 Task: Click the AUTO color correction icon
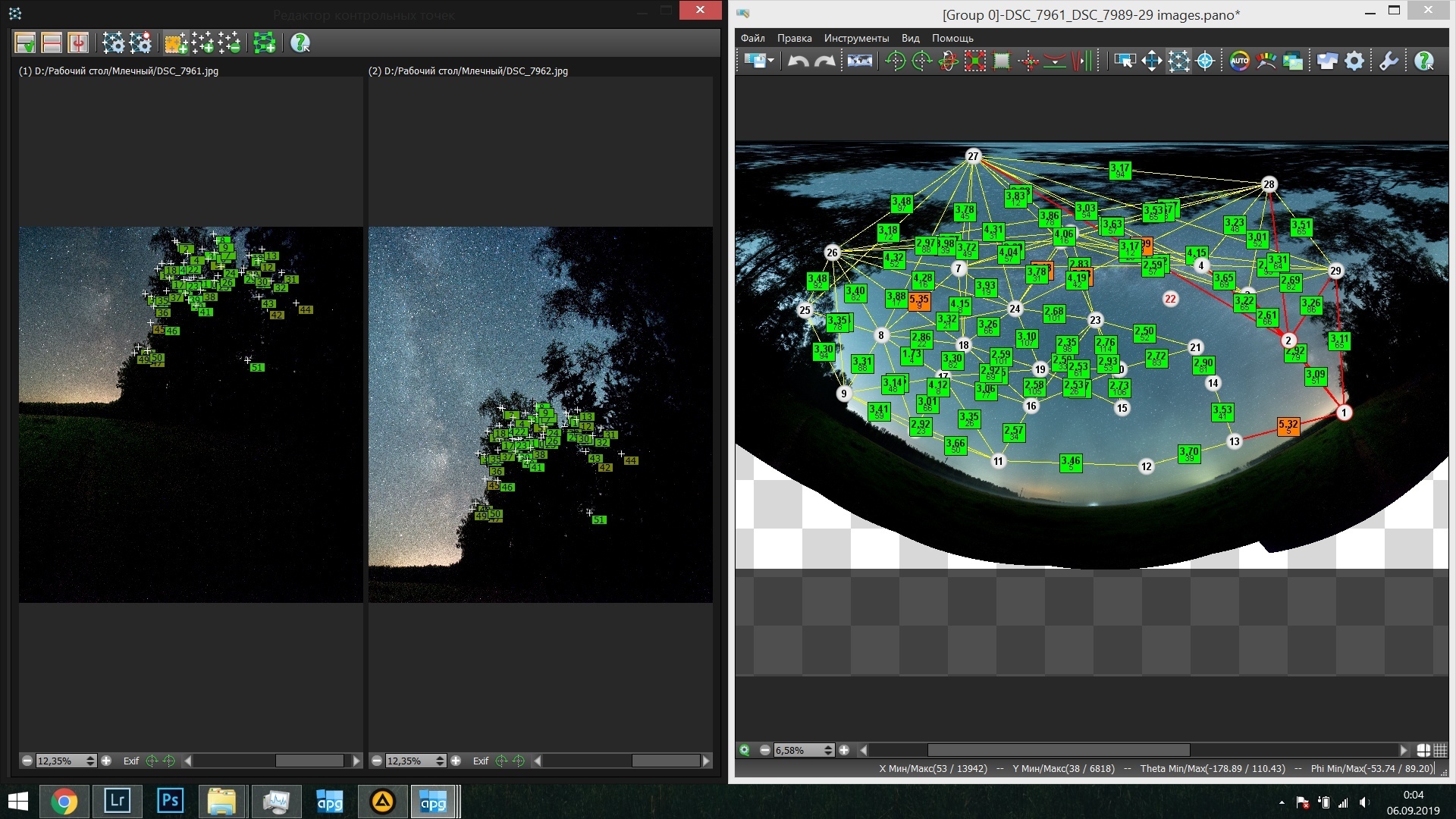(x=1239, y=61)
